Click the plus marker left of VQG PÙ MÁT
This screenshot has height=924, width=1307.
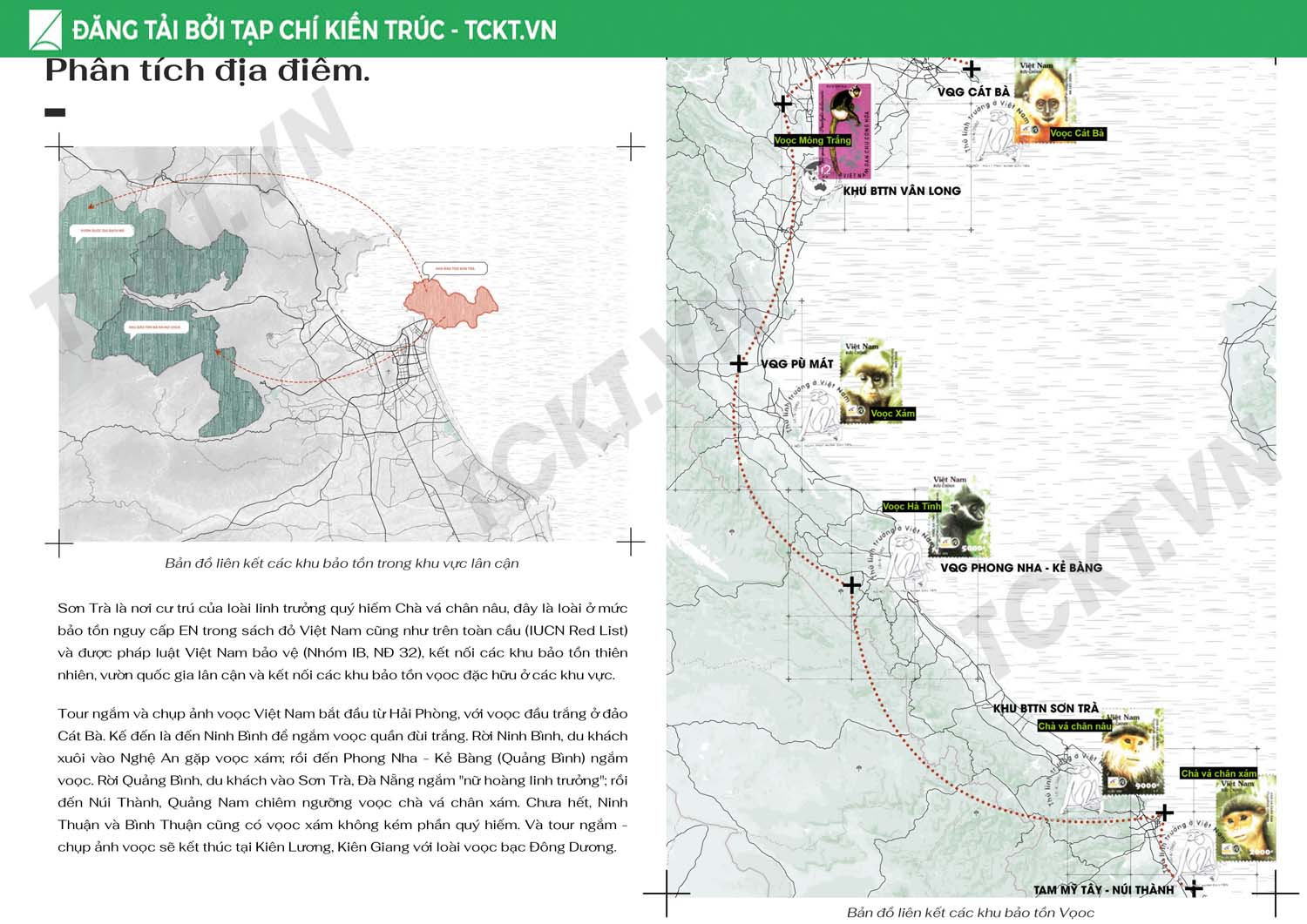click(738, 363)
